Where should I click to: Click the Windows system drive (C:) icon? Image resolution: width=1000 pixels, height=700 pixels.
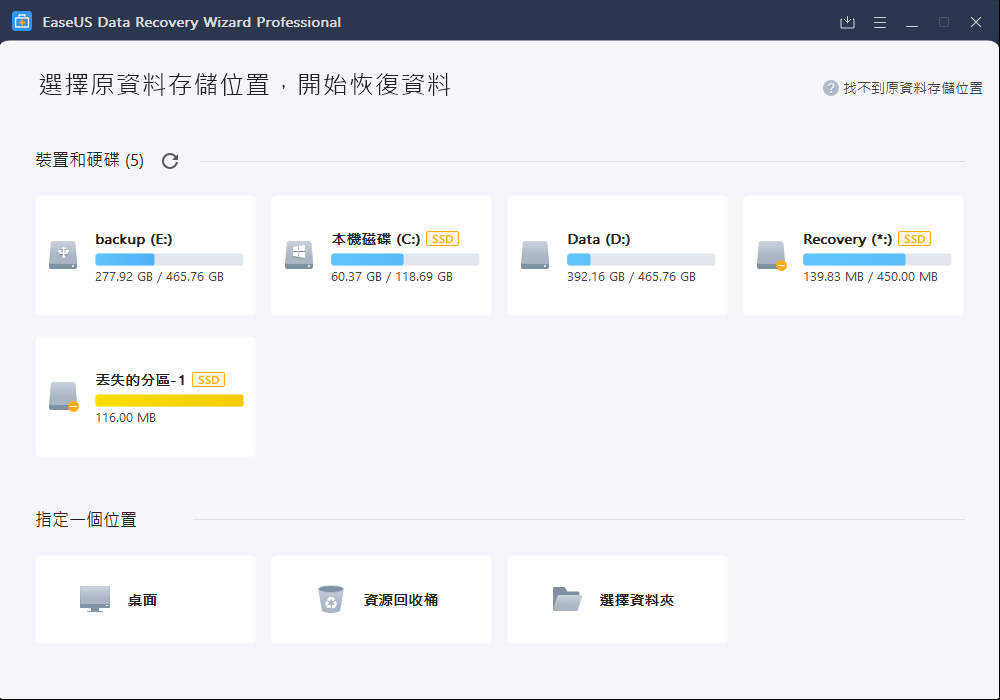tap(298, 255)
